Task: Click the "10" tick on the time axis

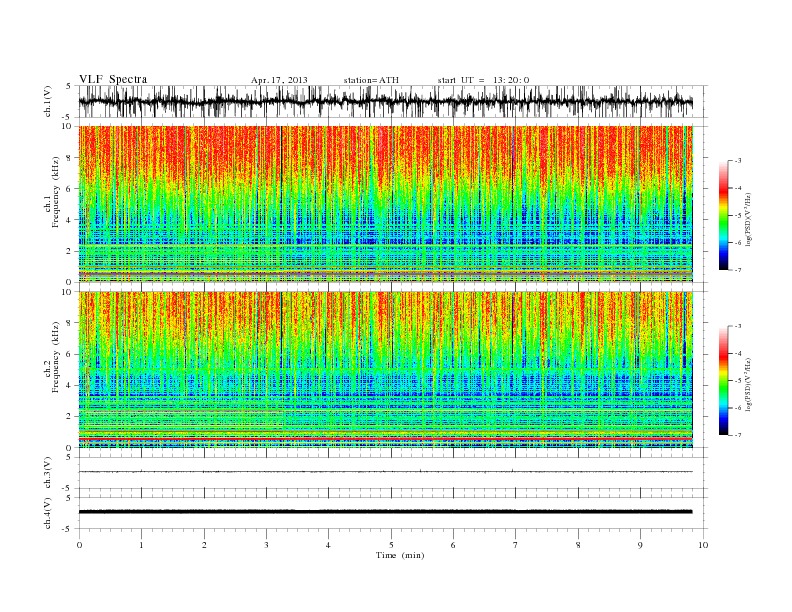Action: (703, 545)
